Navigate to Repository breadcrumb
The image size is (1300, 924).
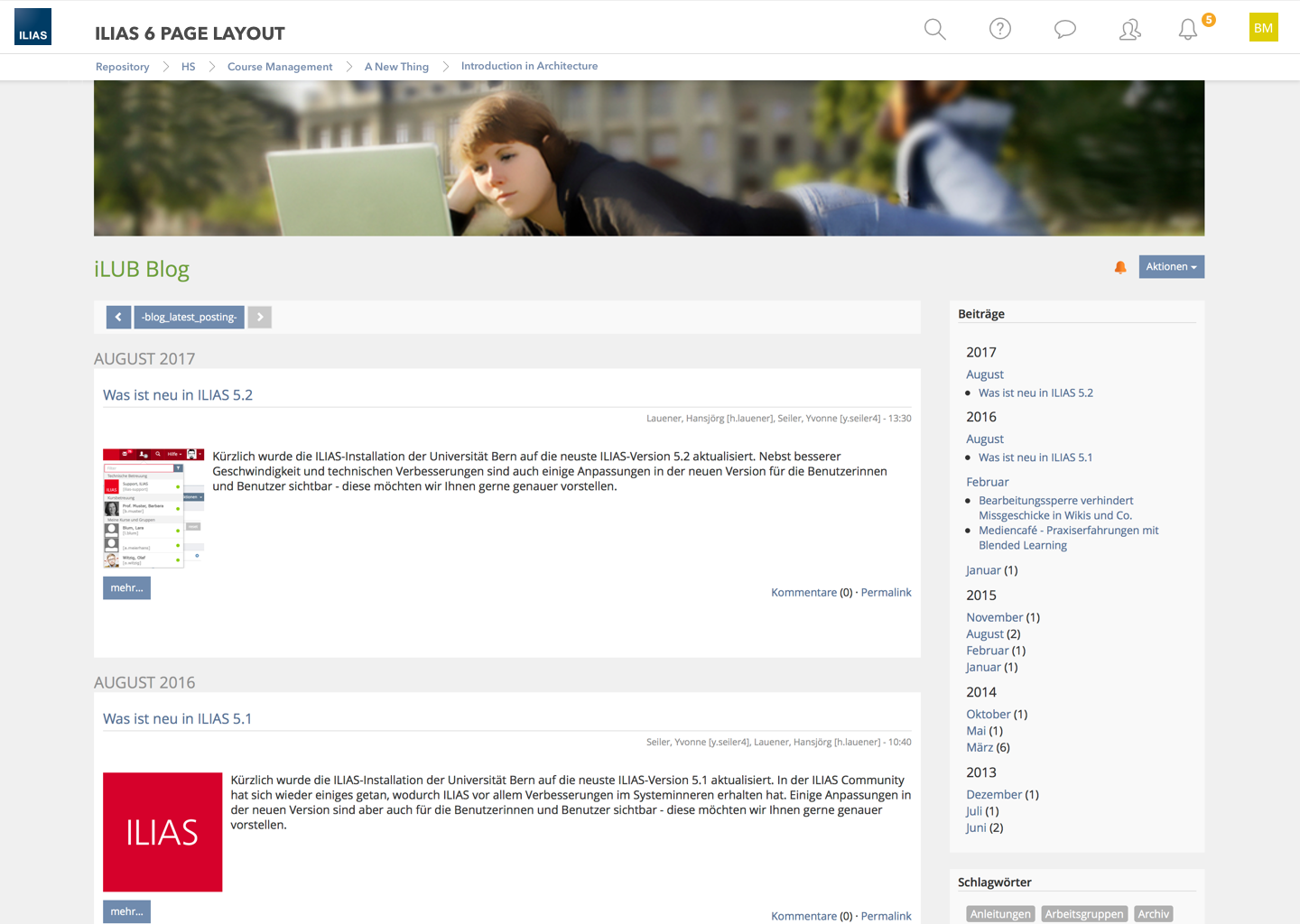123,67
